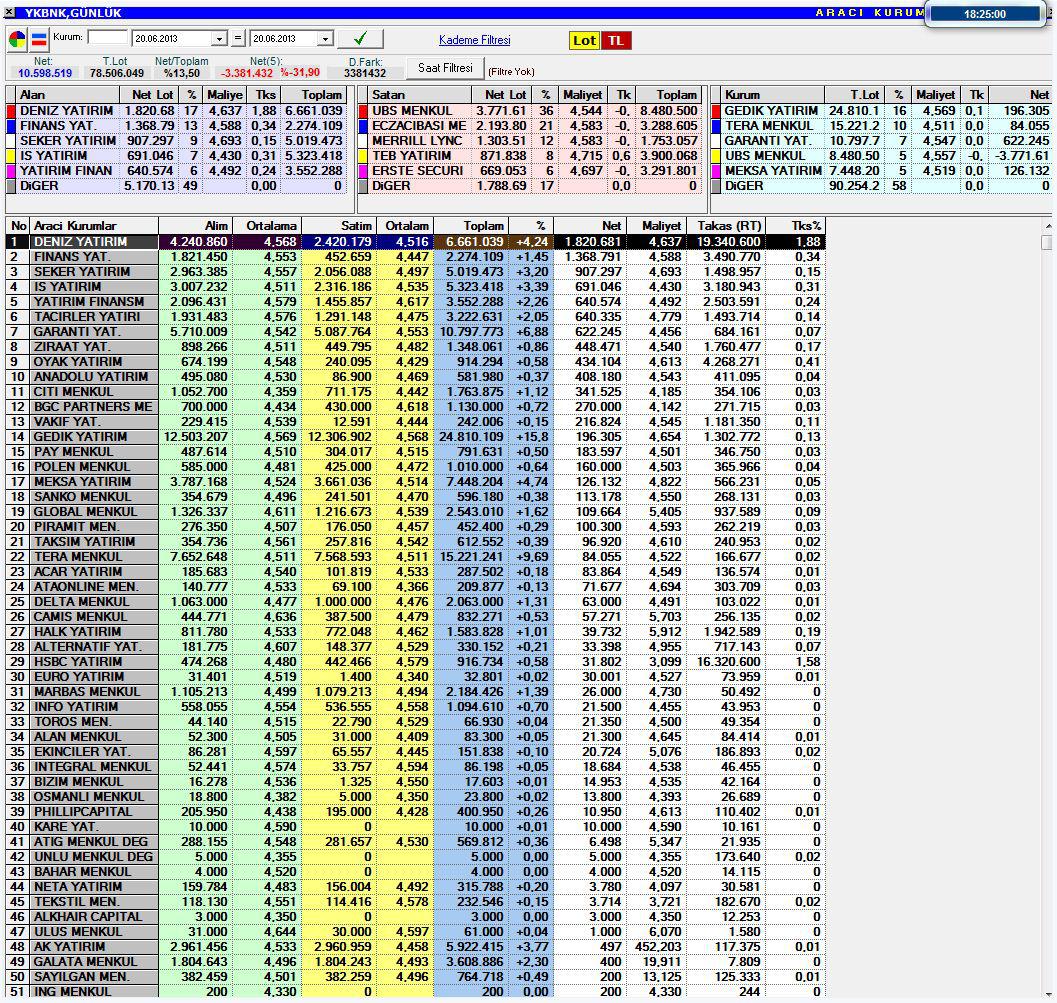Image resolution: width=1057 pixels, height=1003 pixels.
Task: Open the start date dropdown arrow
Action: pyautogui.click(x=219, y=39)
